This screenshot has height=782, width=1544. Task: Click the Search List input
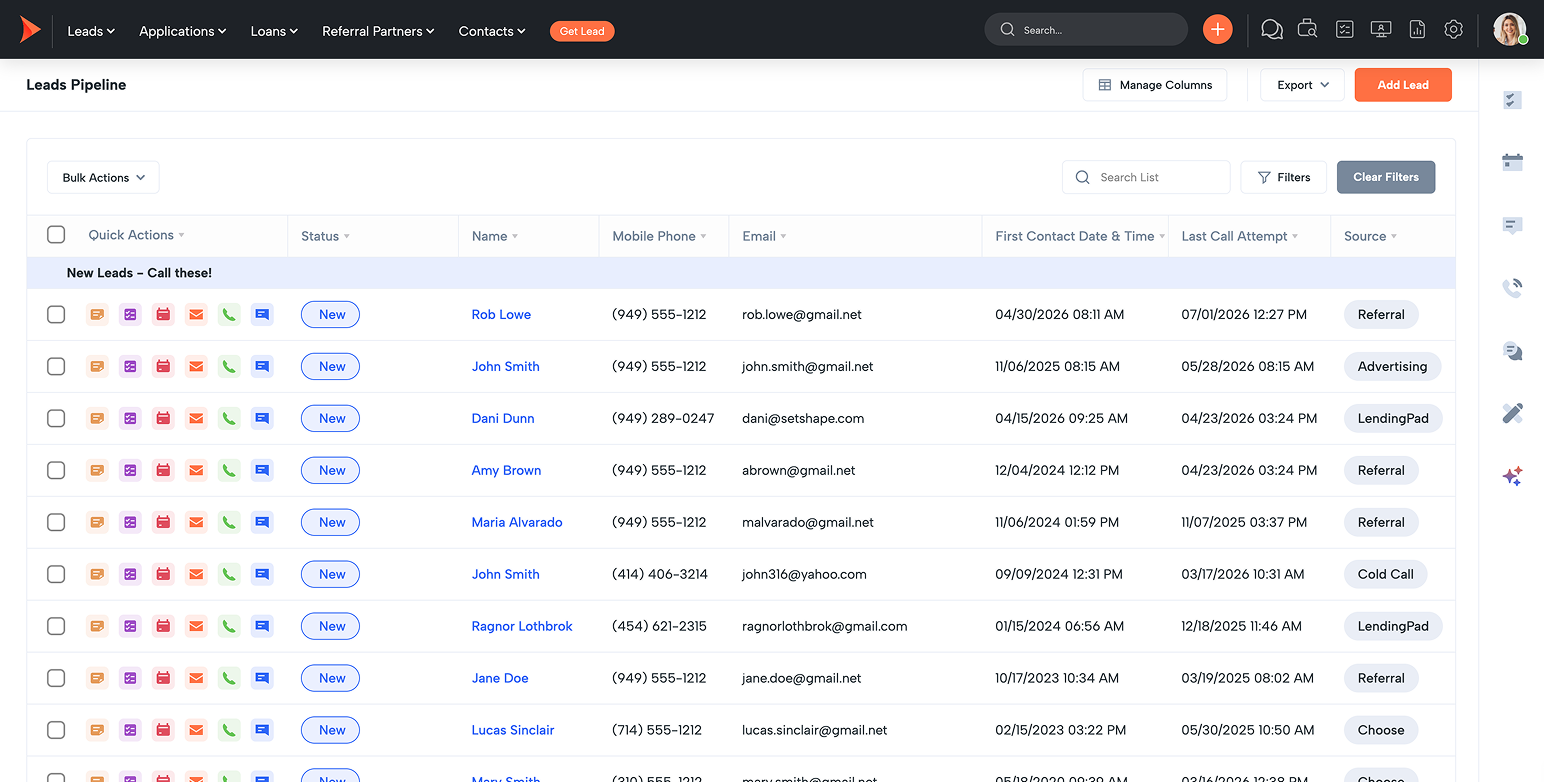coord(1146,177)
